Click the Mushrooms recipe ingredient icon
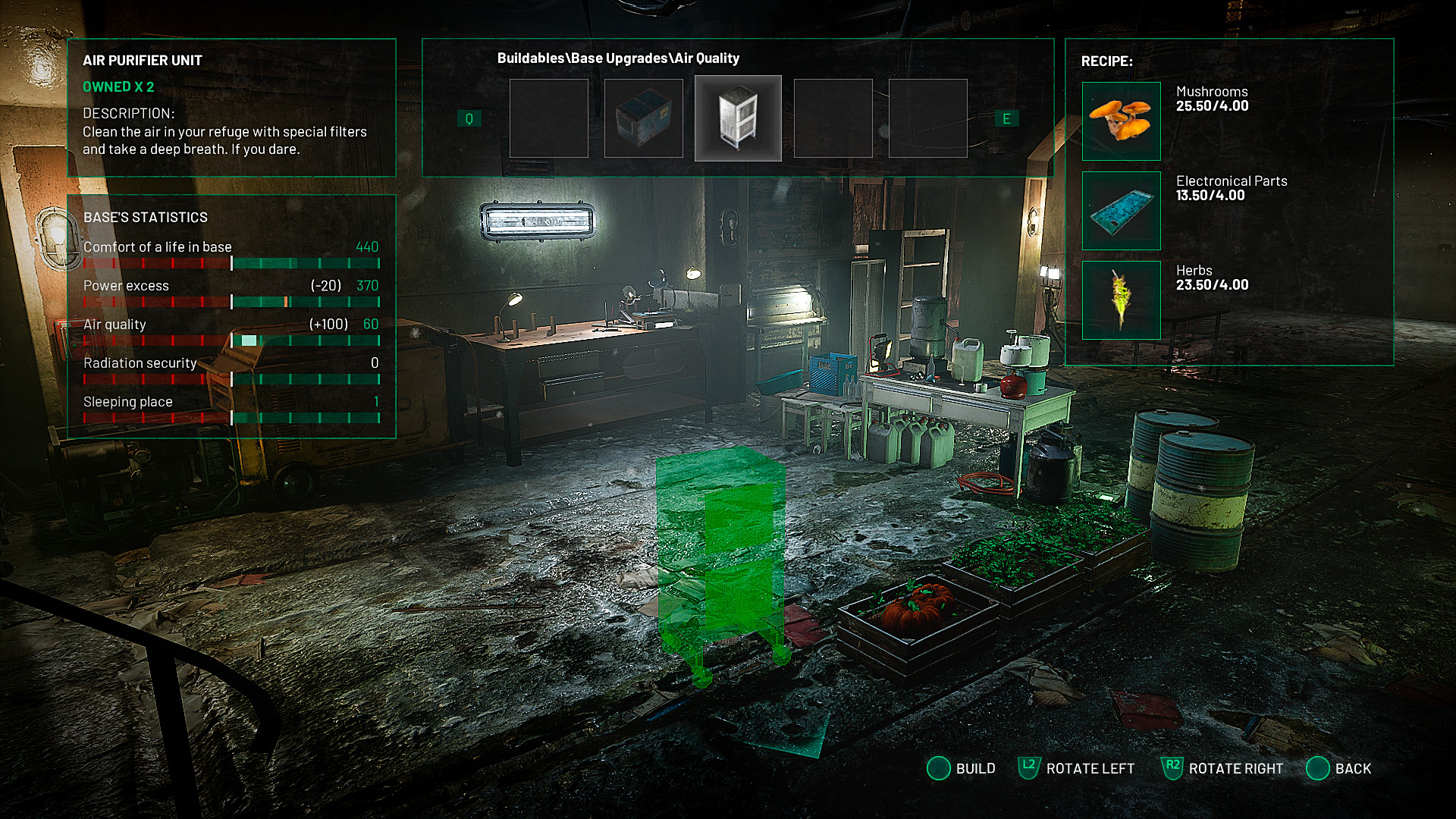 pos(1119,120)
